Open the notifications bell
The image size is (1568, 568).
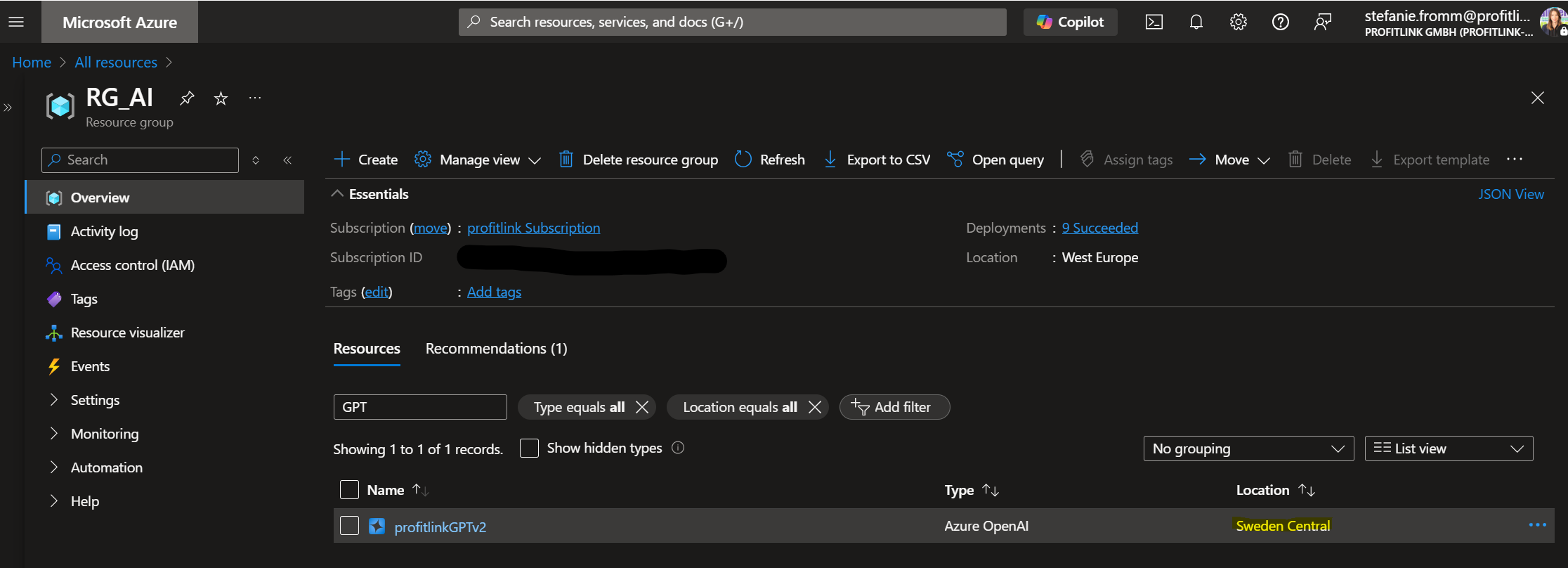[1196, 22]
